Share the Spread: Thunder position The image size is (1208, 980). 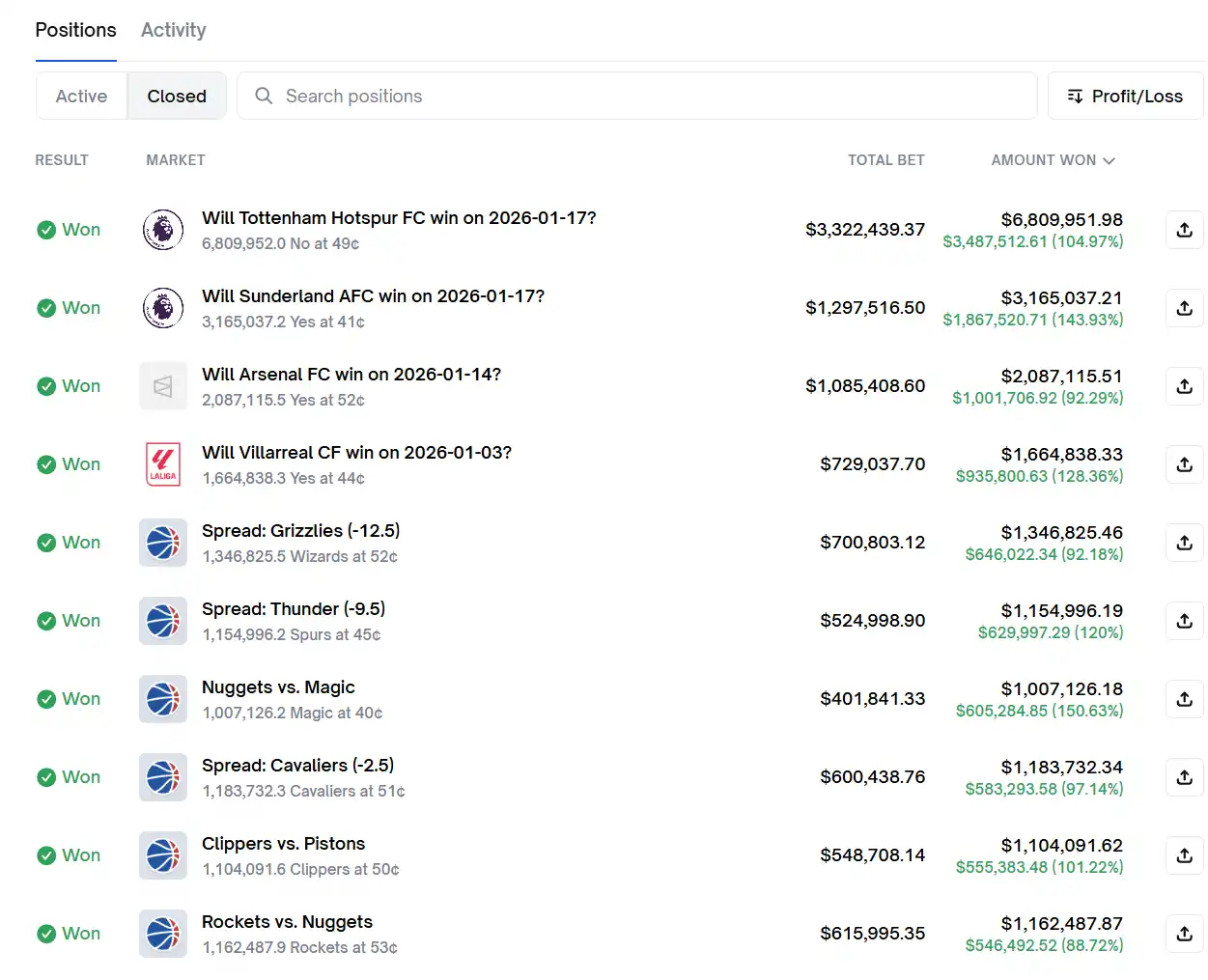point(1185,621)
